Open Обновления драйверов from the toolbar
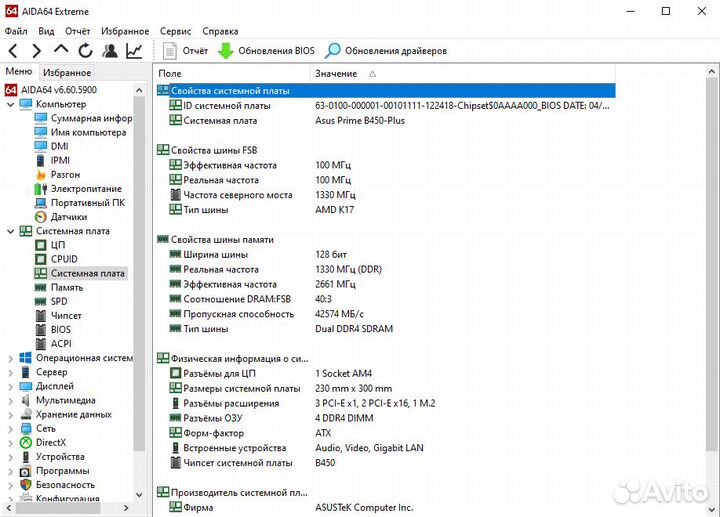The width and height of the screenshot is (720, 517). (x=386, y=51)
